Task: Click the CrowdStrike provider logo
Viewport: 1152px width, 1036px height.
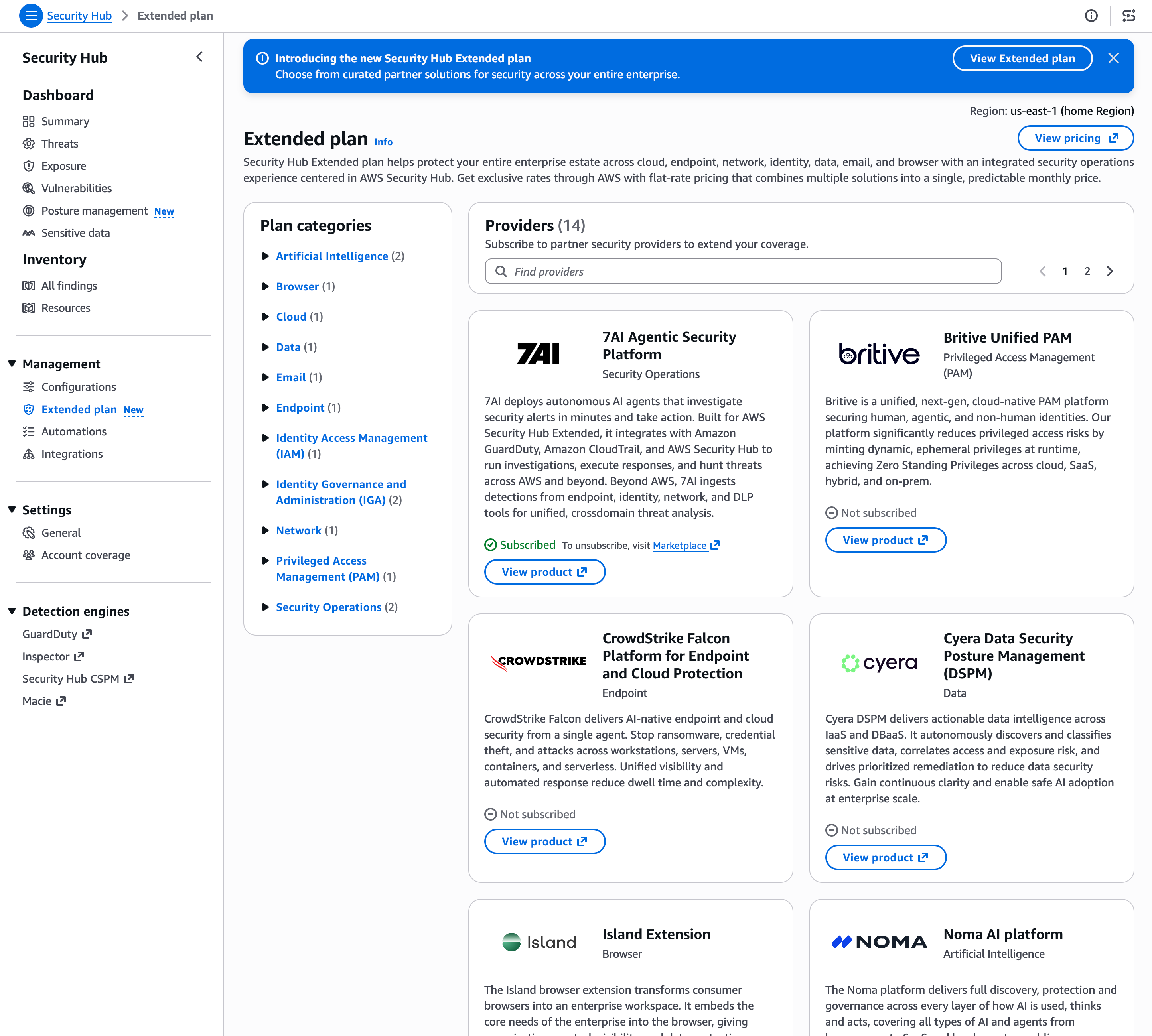Action: tap(538, 662)
